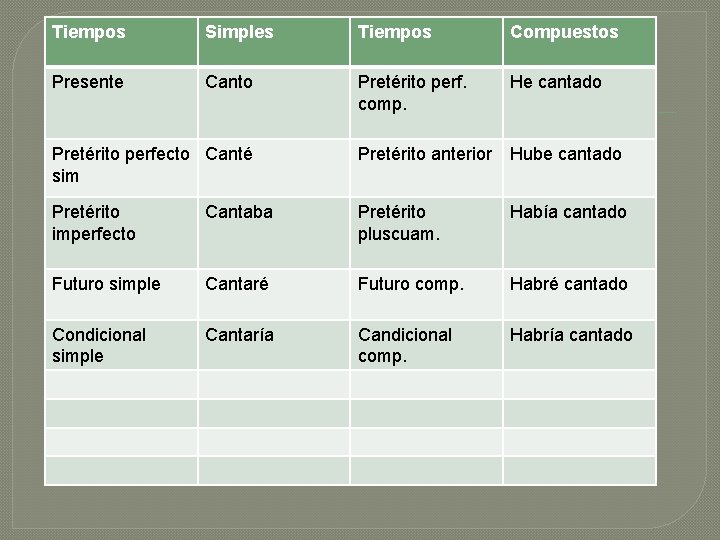Select the 'Habría cantado' cell
This screenshot has width=720, height=540.
click(579, 344)
